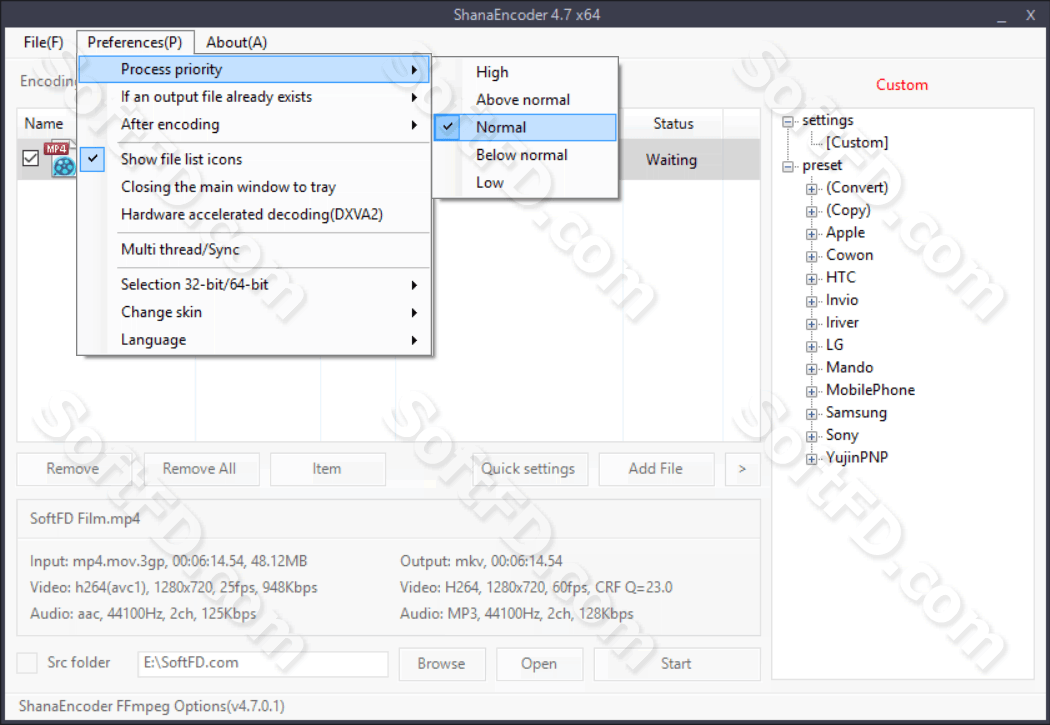Expand the (Copy) preset folder
Screen dimensions: 1050x725
[x=812, y=212]
